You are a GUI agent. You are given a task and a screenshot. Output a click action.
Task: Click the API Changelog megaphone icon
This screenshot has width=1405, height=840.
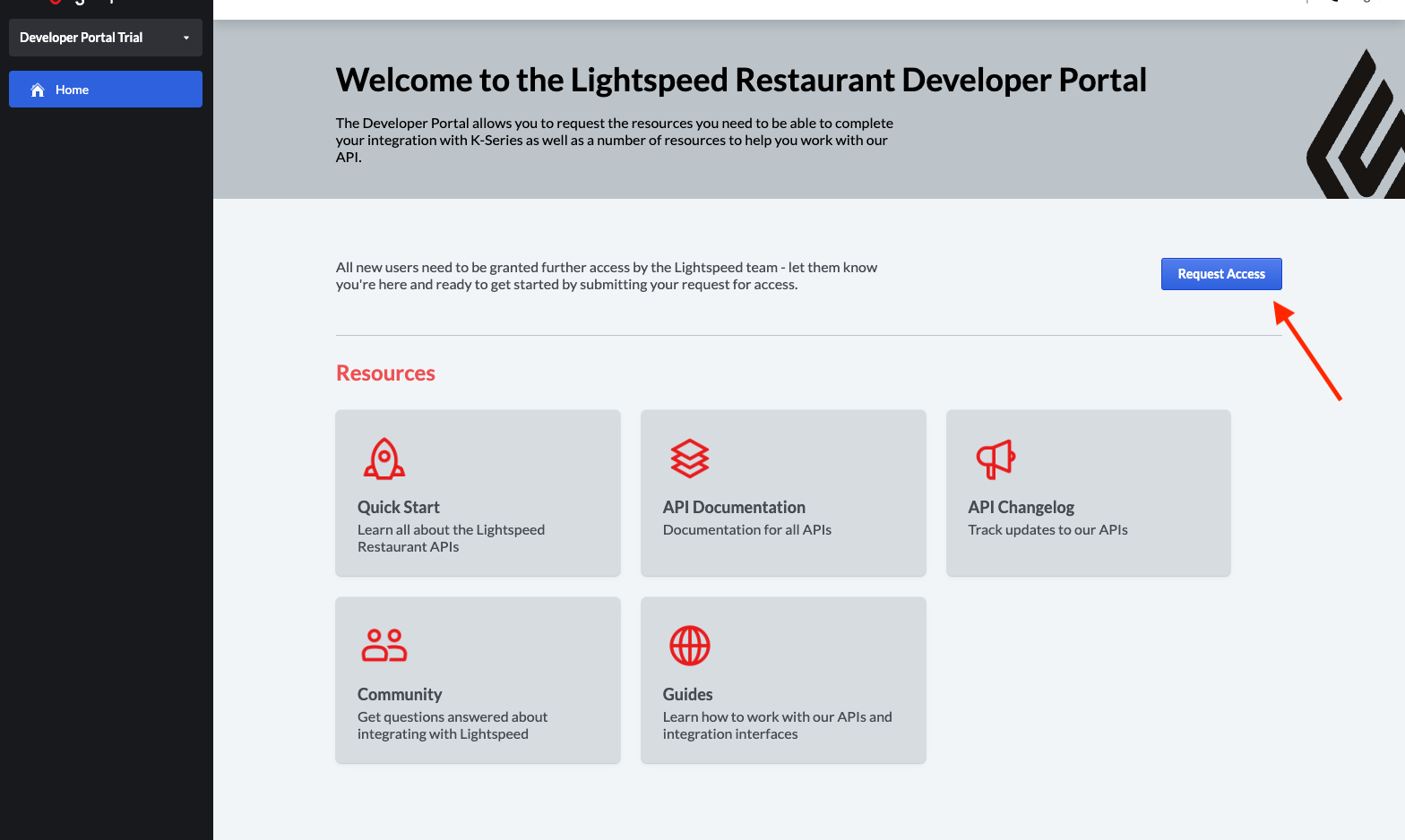995,459
